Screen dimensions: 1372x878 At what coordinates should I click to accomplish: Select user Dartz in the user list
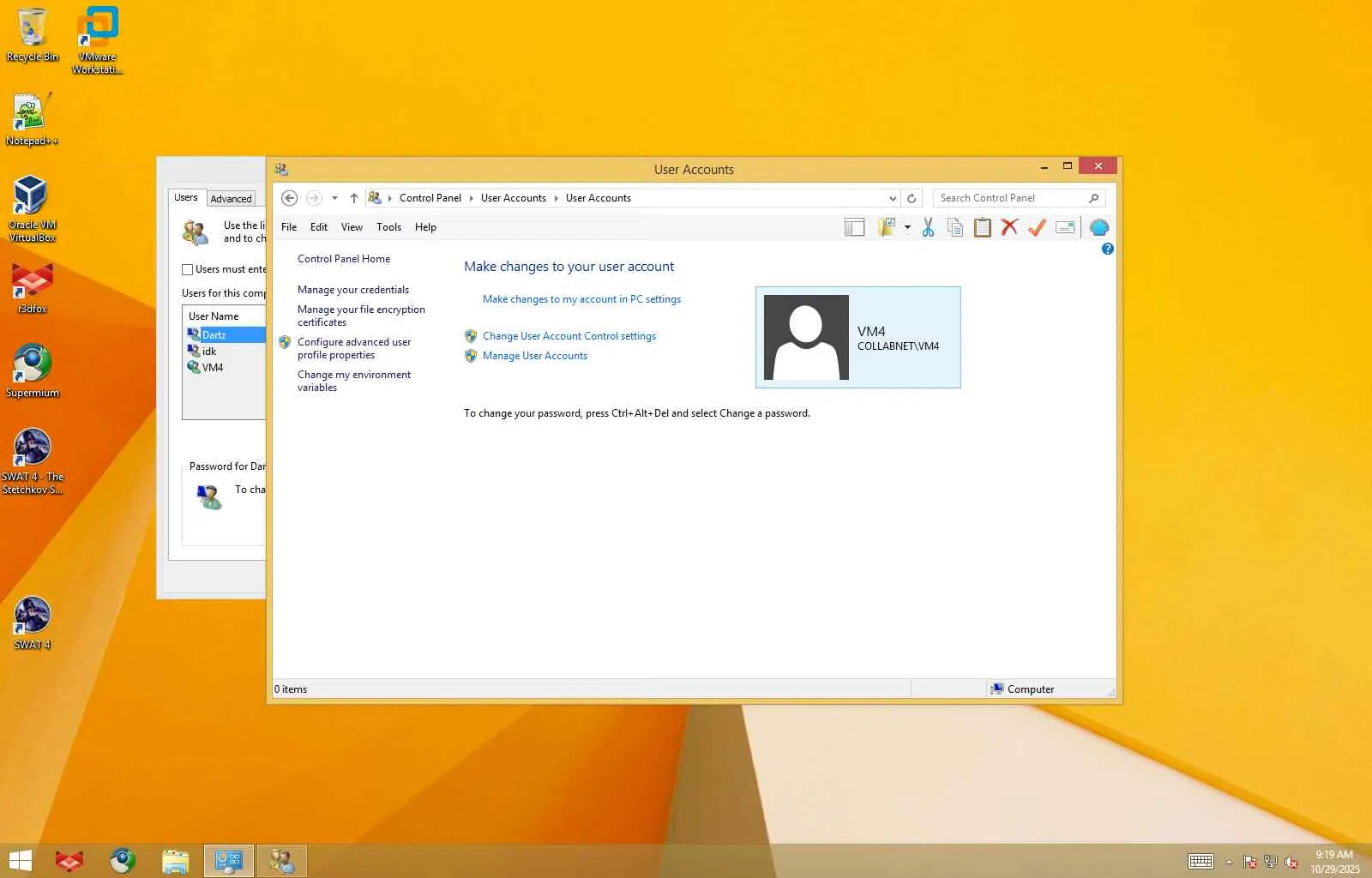[226, 335]
